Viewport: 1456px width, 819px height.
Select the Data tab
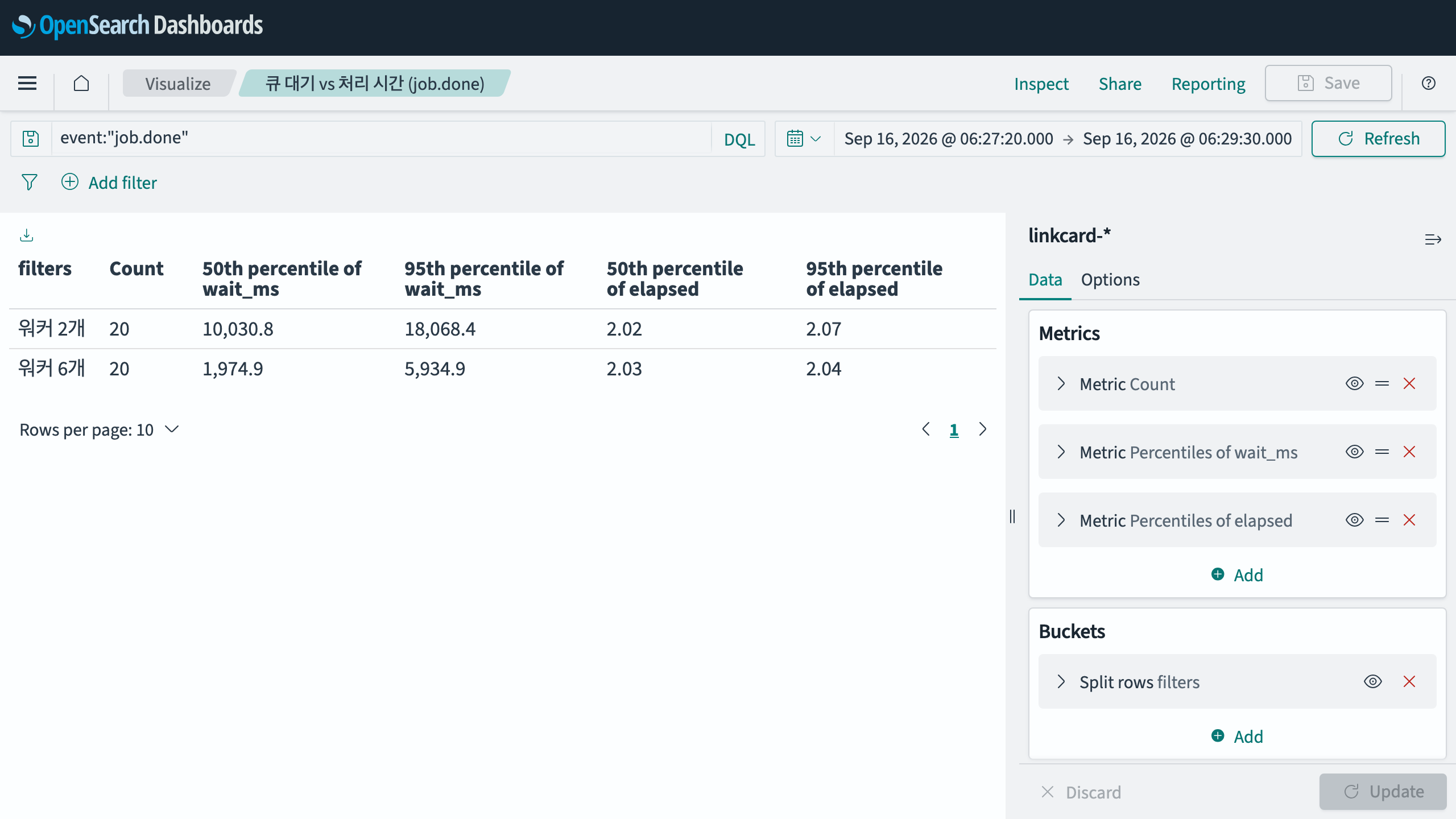(x=1045, y=280)
